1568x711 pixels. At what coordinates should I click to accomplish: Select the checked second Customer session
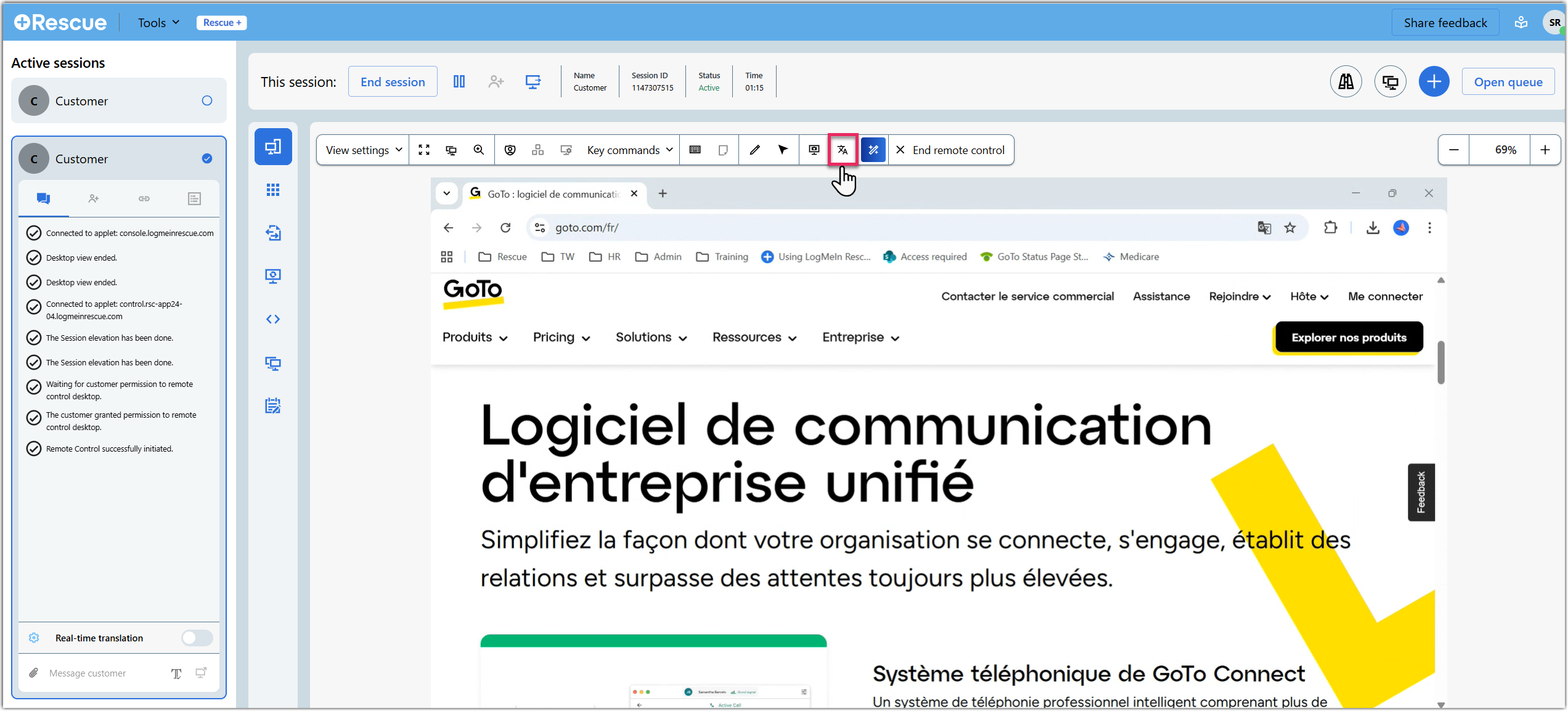coord(207,158)
